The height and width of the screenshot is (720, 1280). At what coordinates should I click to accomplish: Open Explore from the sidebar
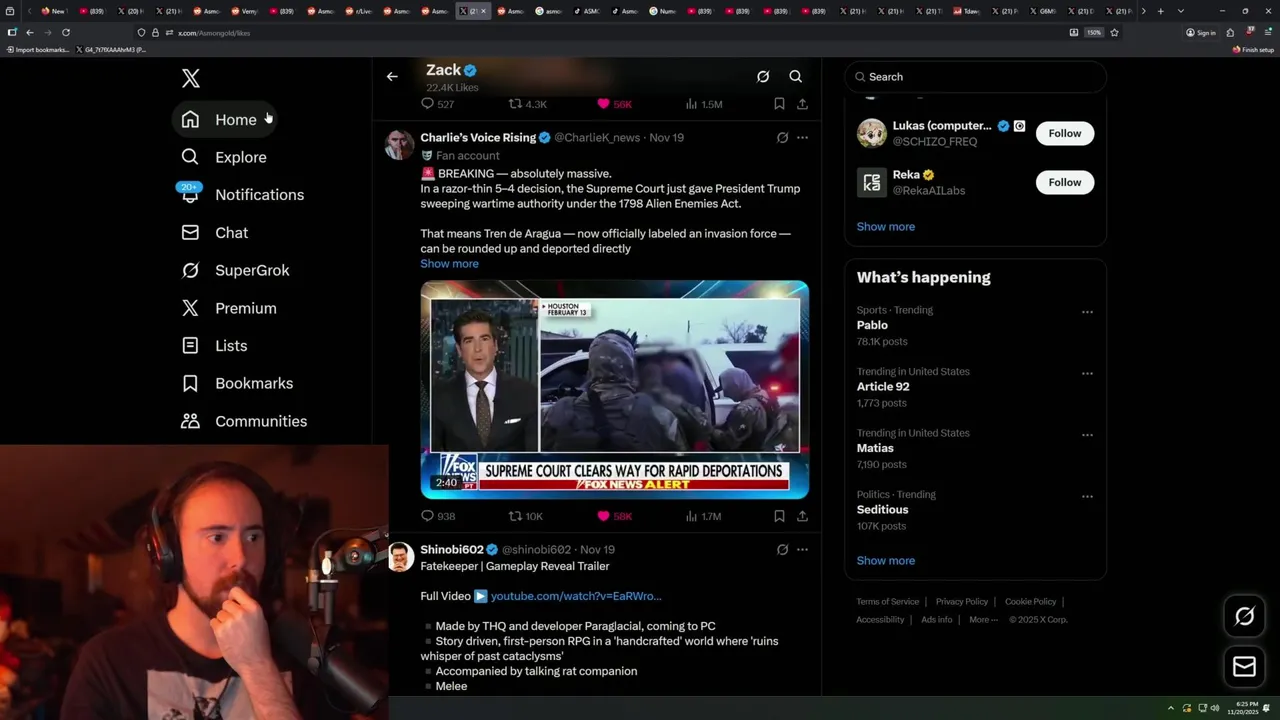[224, 157]
